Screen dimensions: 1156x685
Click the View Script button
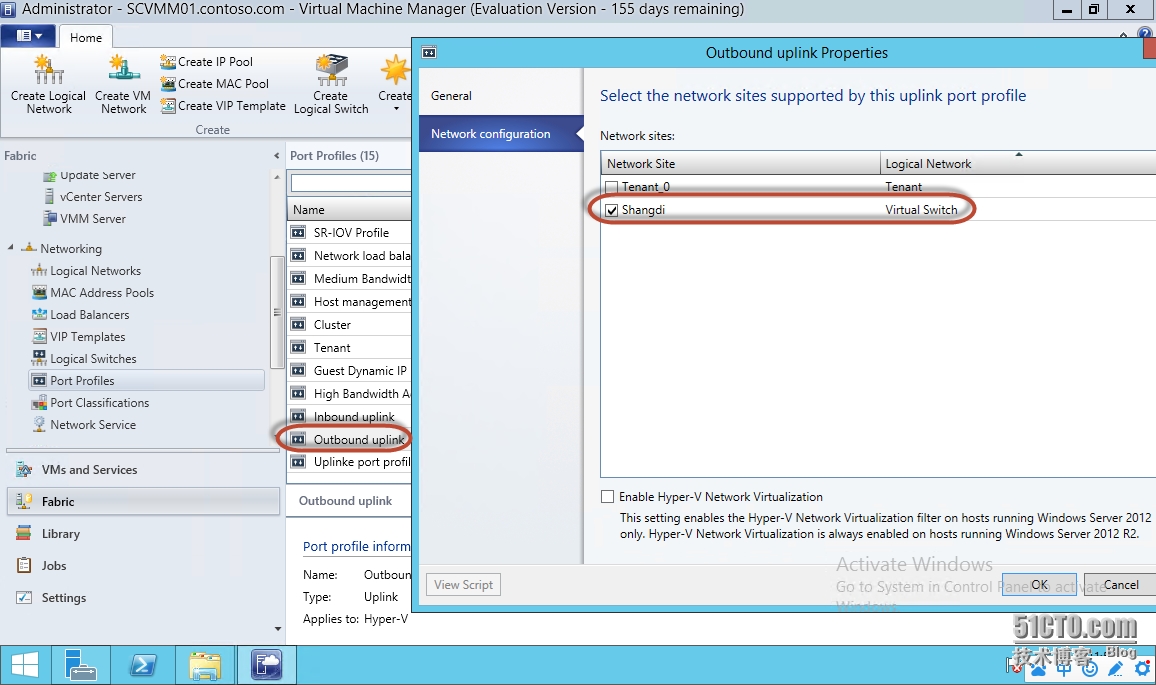463,585
